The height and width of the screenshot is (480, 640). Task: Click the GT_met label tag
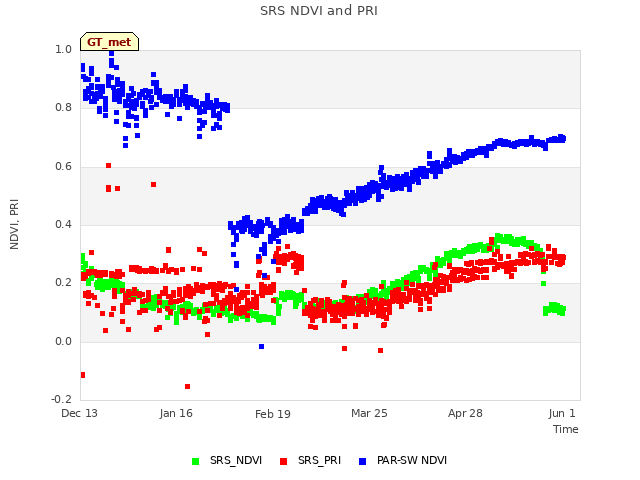pyautogui.click(x=109, y=42)
